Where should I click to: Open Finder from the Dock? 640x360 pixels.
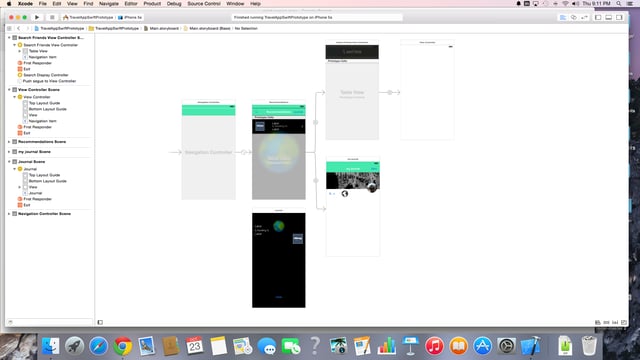click(51, 346)
